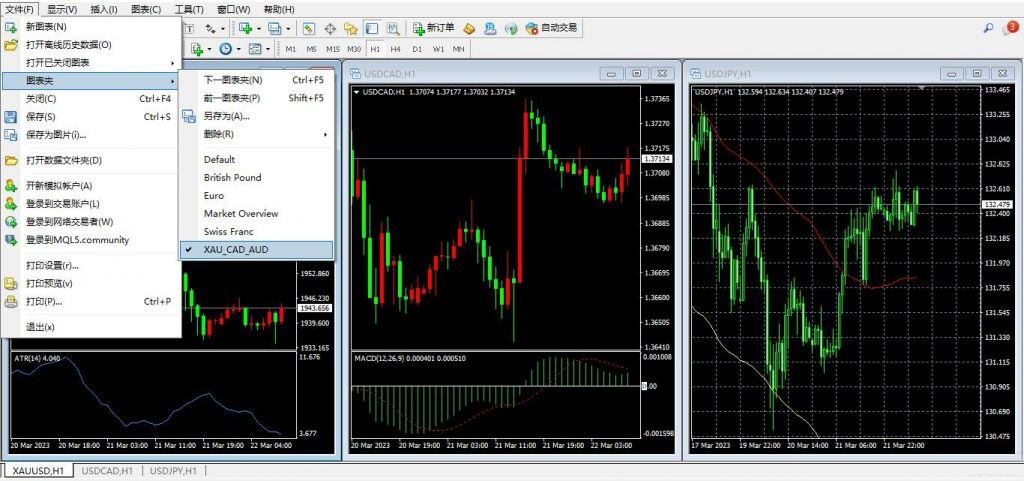Choose 保存为图片 menu item
This screenshot has width=1024, height=481.
(x=91, y=135)
